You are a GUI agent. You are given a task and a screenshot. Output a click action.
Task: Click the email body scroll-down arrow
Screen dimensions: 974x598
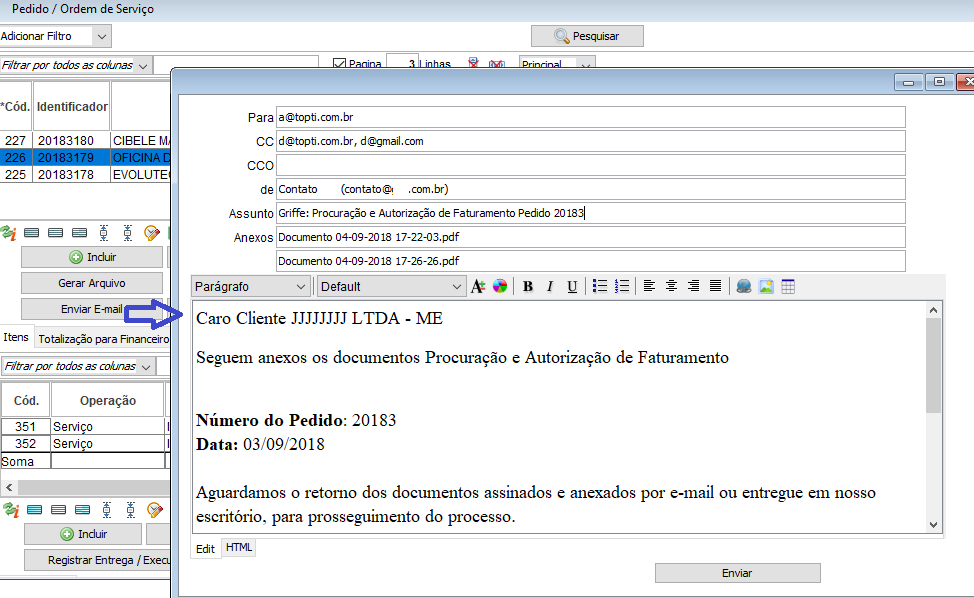coord(933,525)
